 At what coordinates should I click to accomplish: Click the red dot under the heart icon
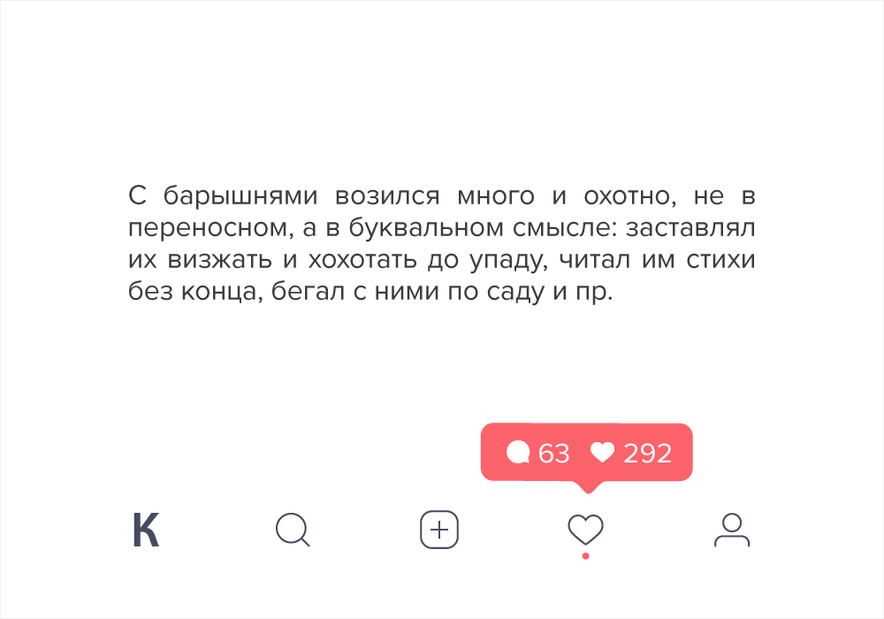click(x=586, y=556)
